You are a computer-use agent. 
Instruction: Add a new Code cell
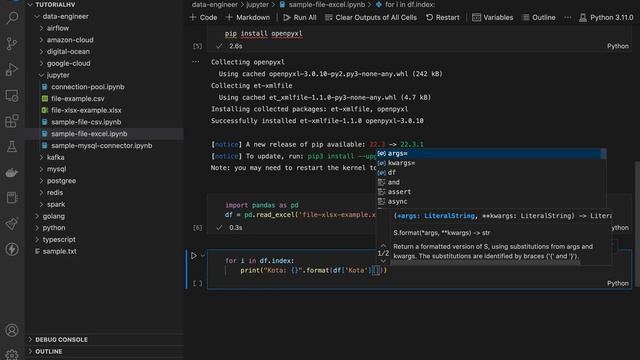click(x=203, y=18)
